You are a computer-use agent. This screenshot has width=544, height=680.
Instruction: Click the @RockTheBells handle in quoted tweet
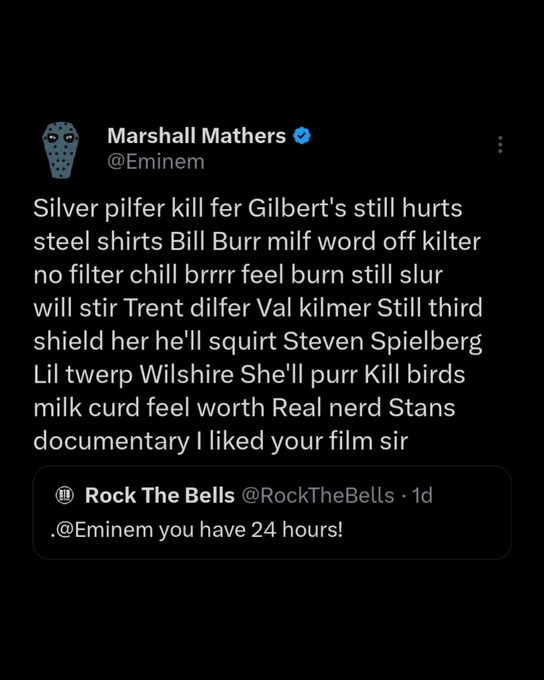click(318, 495)
